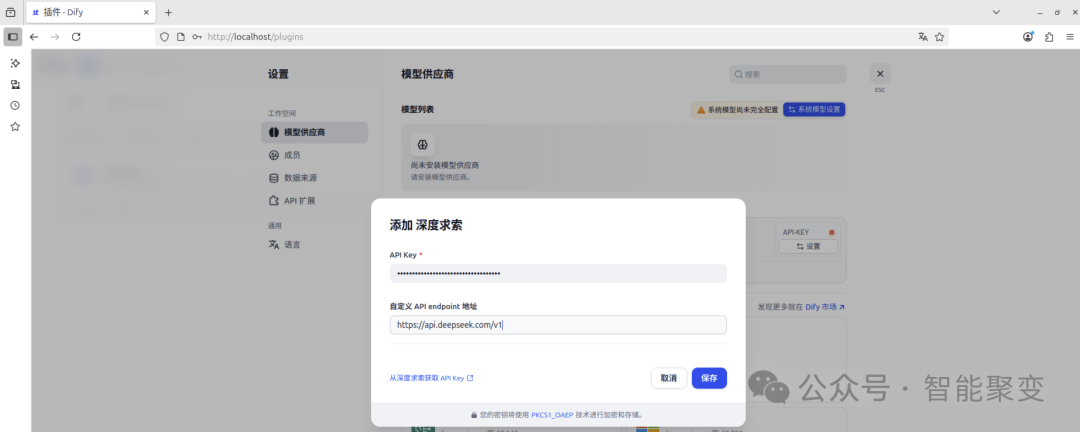Click the 添加 深度求索 dialog title
Viewport: 1080px width, 432px height.
426,225
